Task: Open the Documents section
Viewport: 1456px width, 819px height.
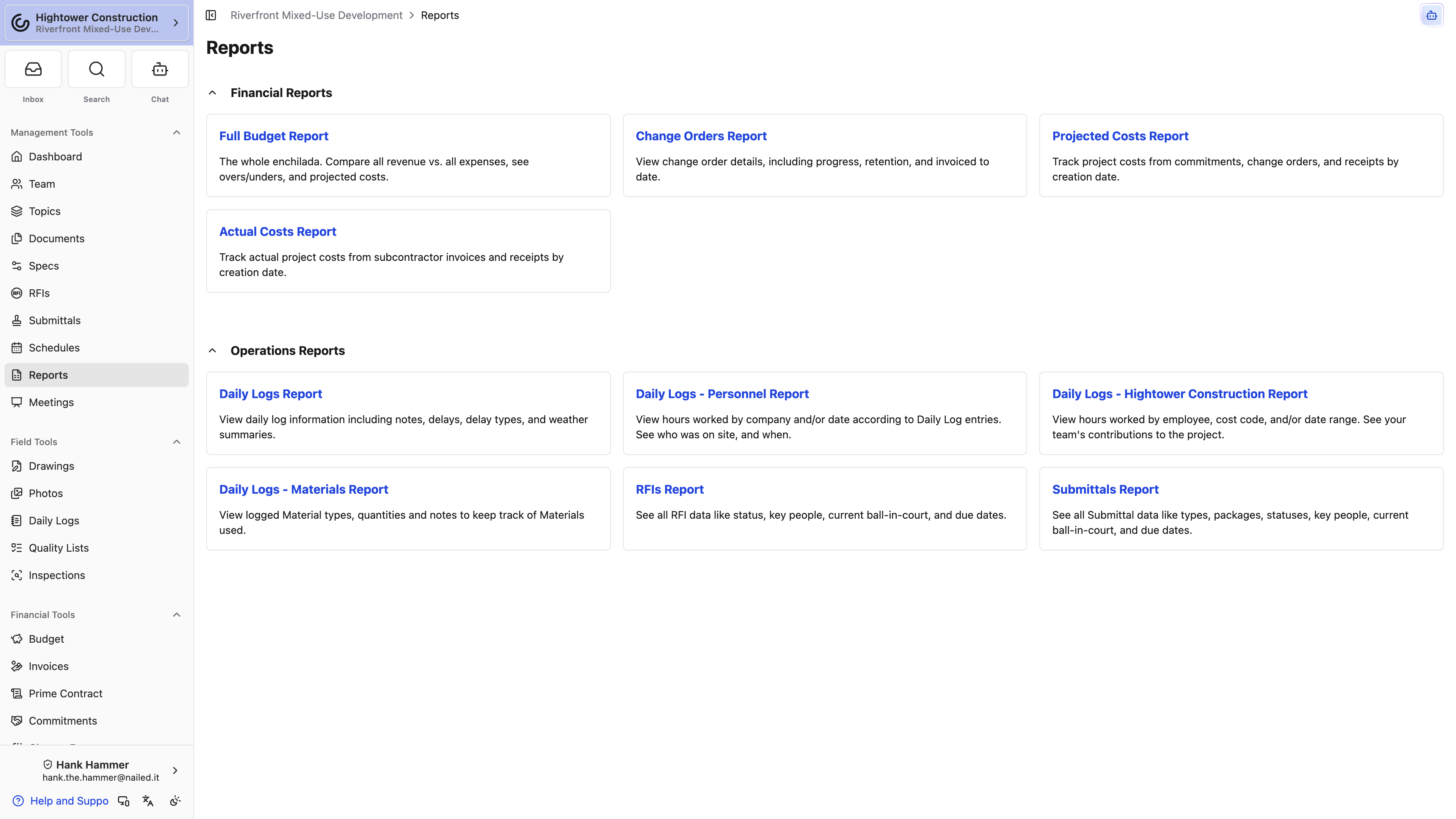Action: pyautogui.click(x=97, y=238)
